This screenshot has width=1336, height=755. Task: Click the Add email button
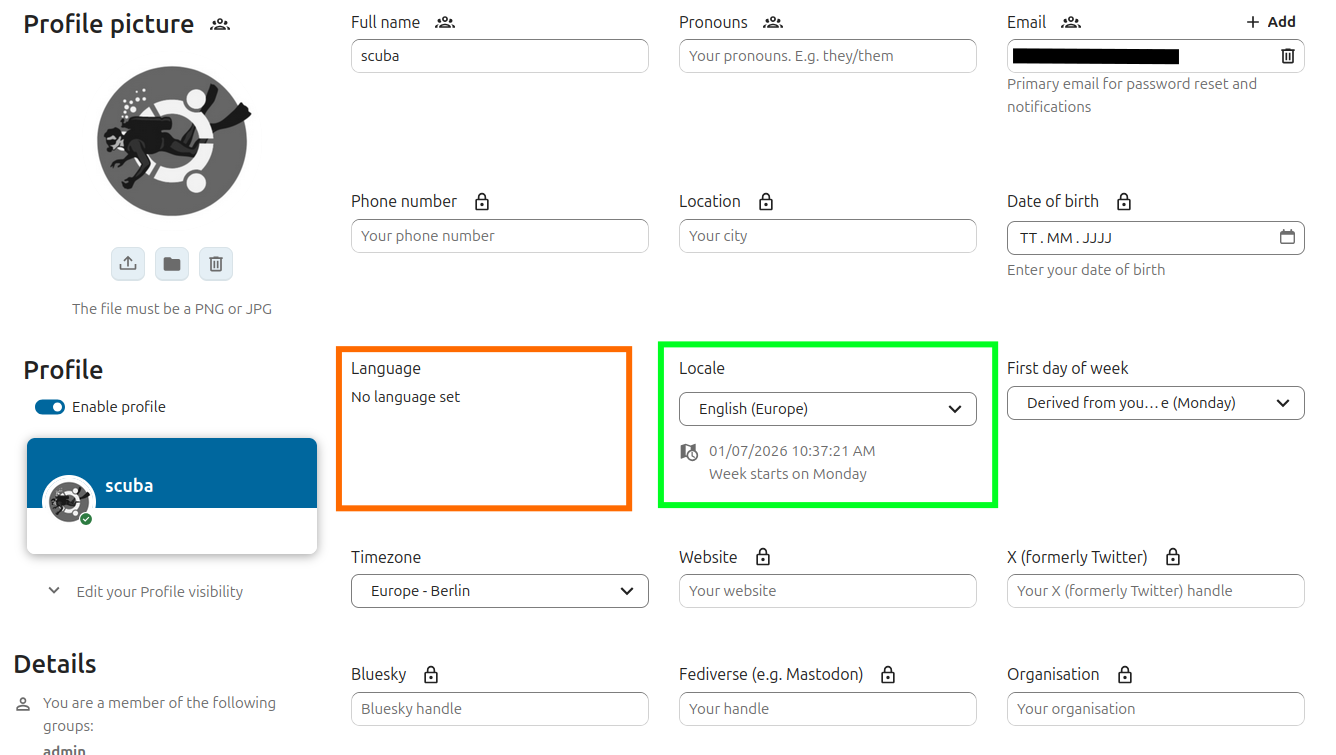tap(1270, 22)
